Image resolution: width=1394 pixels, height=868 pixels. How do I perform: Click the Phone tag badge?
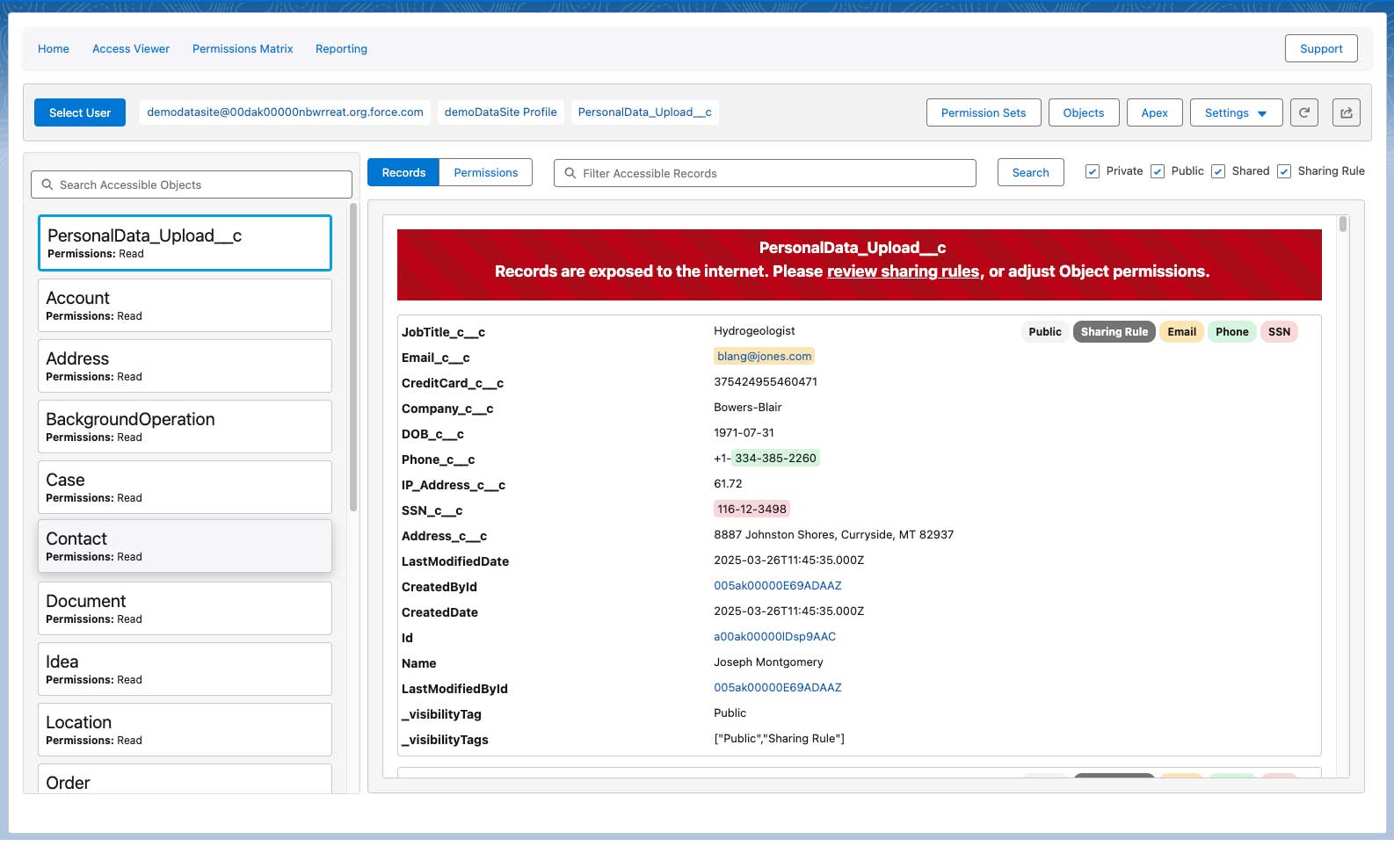click(x=1231, y=332)
